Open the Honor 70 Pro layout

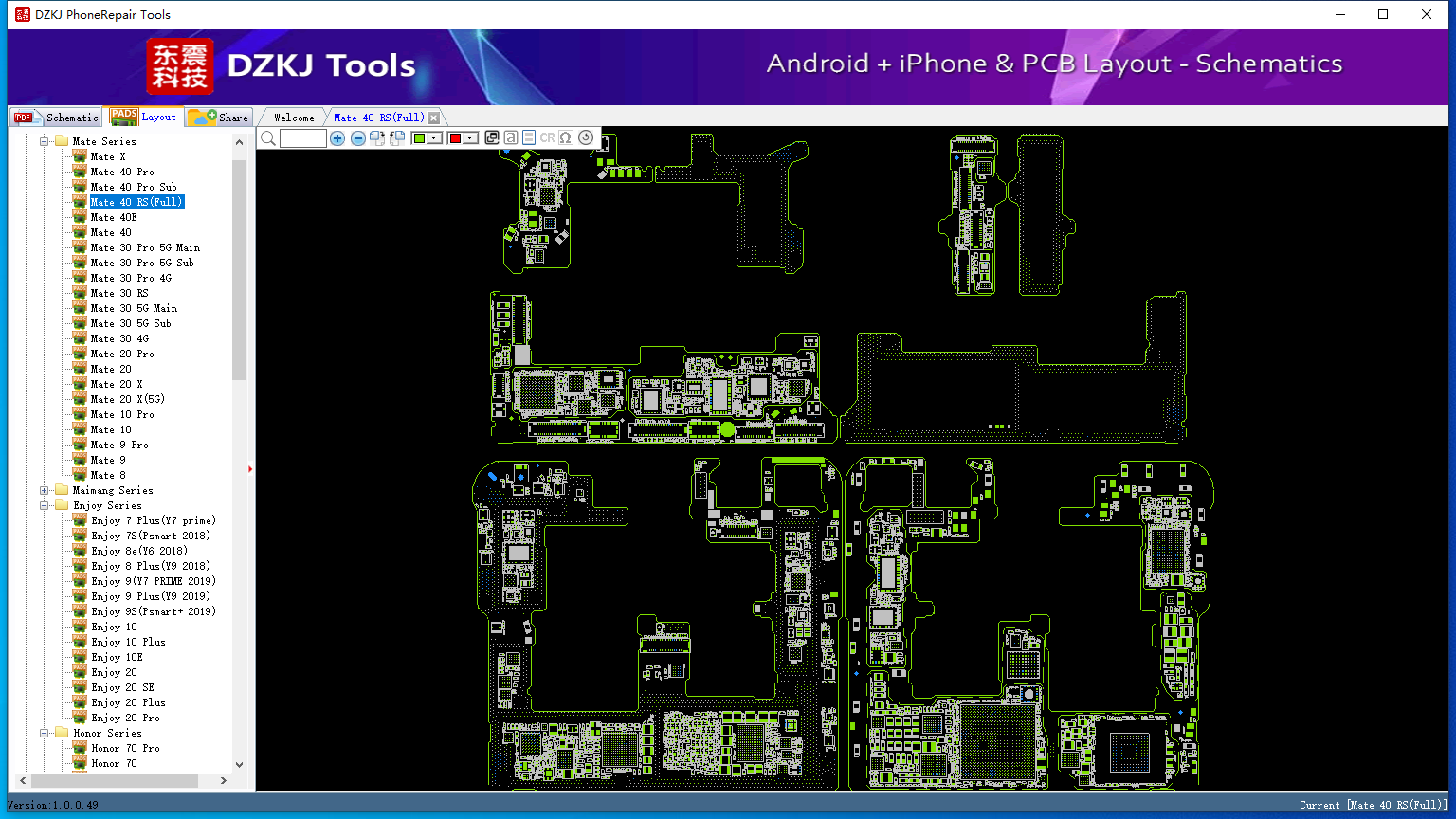(x=125, y=748)
